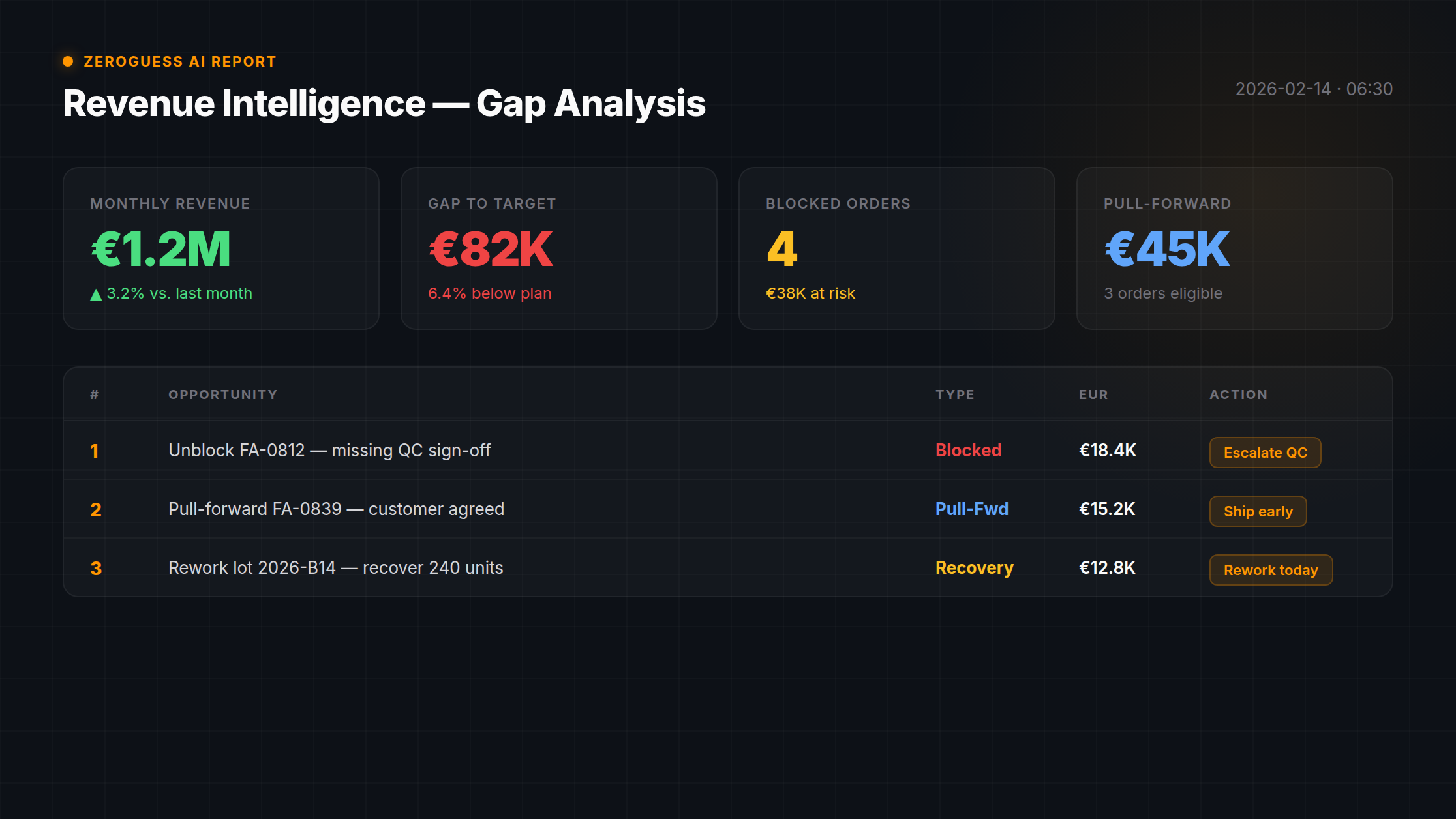This screenshot has height=819, width=1456.
Task: Click the Blocked type label on row 1
Action: [968, 450]
